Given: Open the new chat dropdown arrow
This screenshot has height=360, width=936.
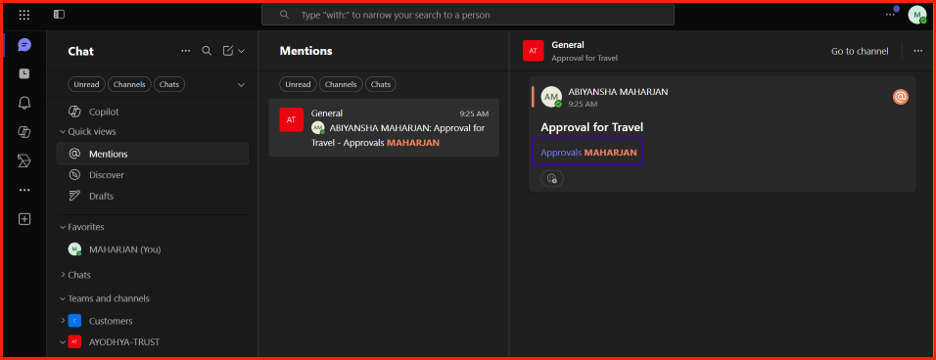Looking at the screenshot, I should tap(241, 51).
